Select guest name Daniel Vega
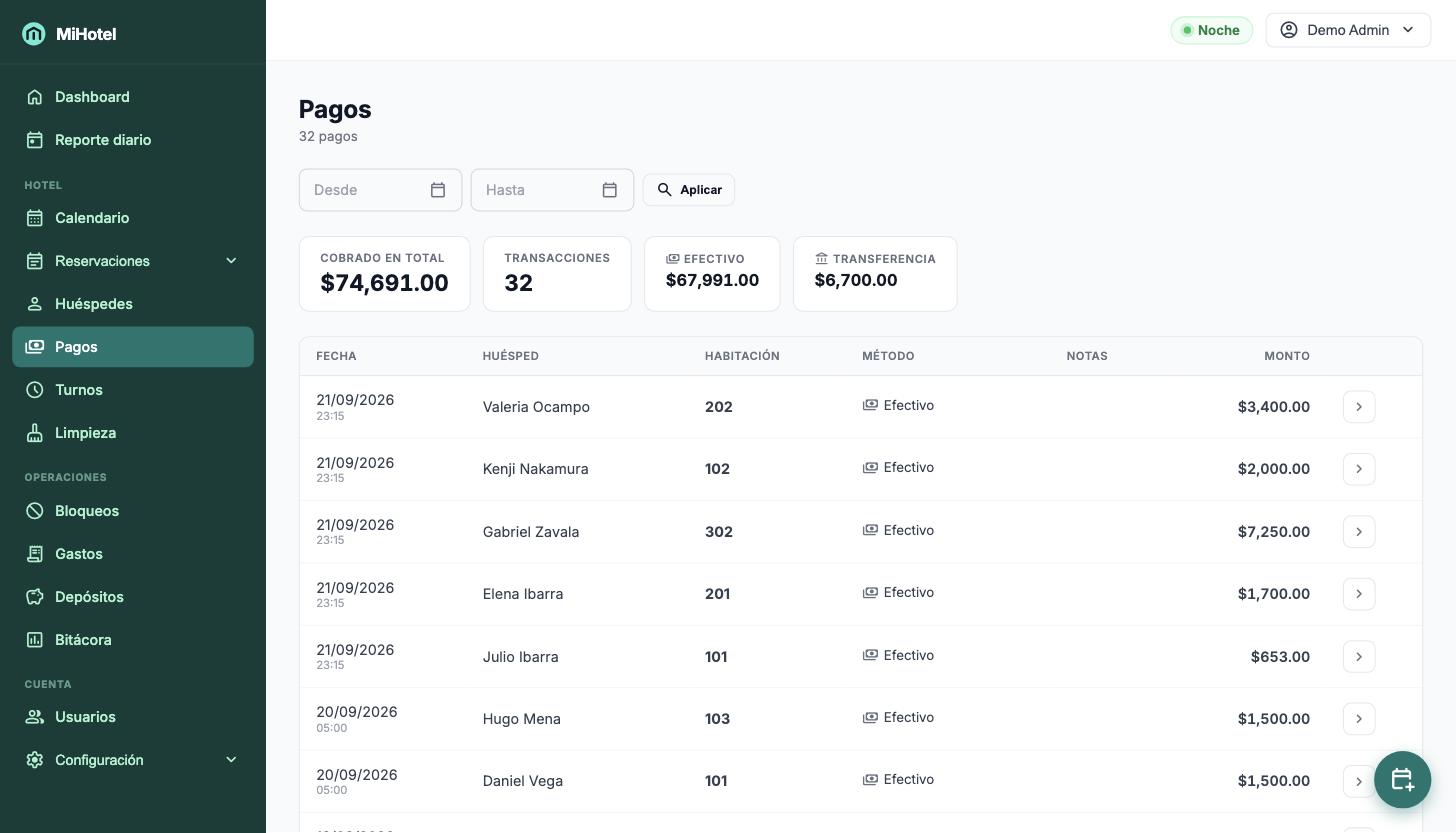The image size is (1456, 833). point(523,781)
